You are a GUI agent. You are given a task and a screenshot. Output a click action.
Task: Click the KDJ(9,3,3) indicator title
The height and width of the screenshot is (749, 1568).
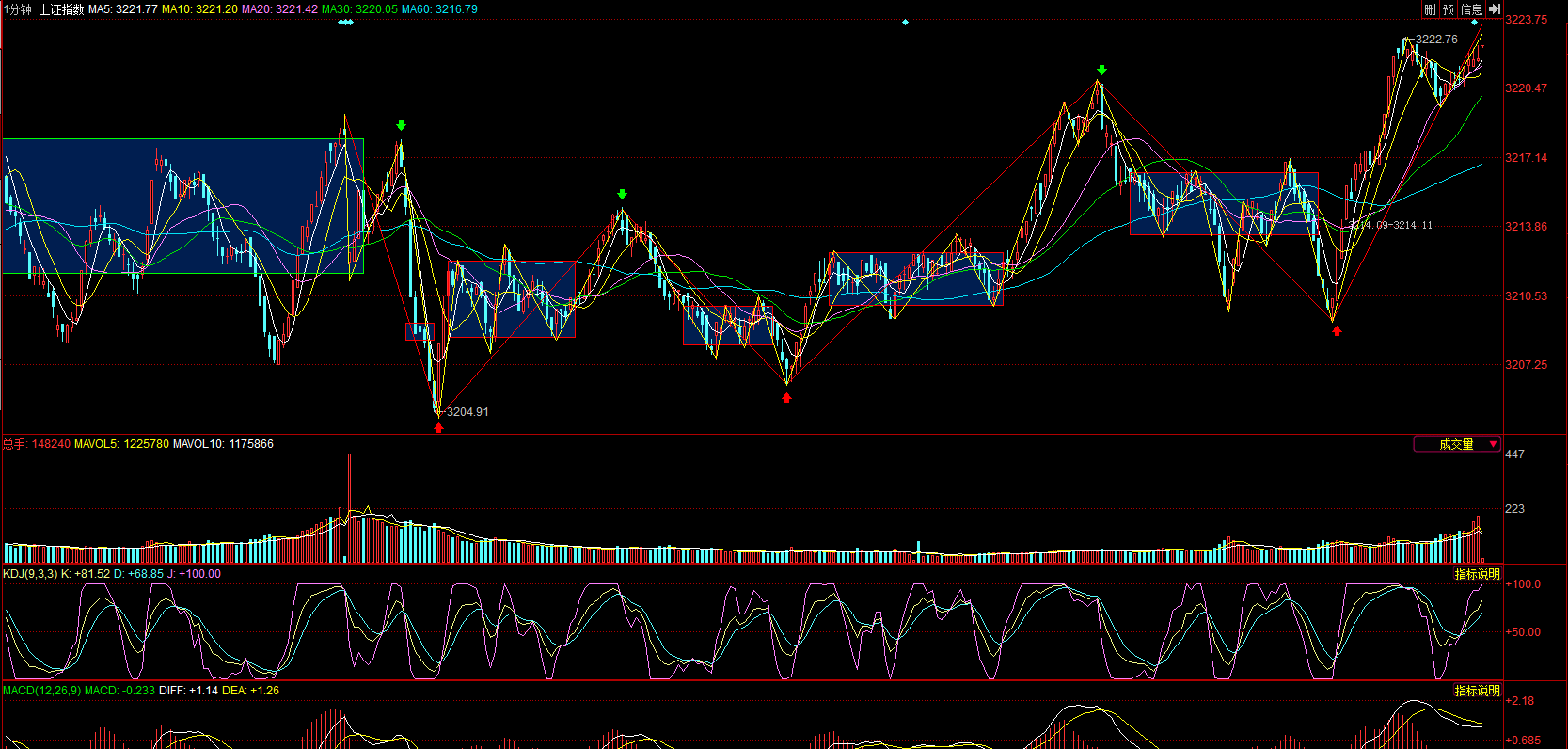pos(30,574)
